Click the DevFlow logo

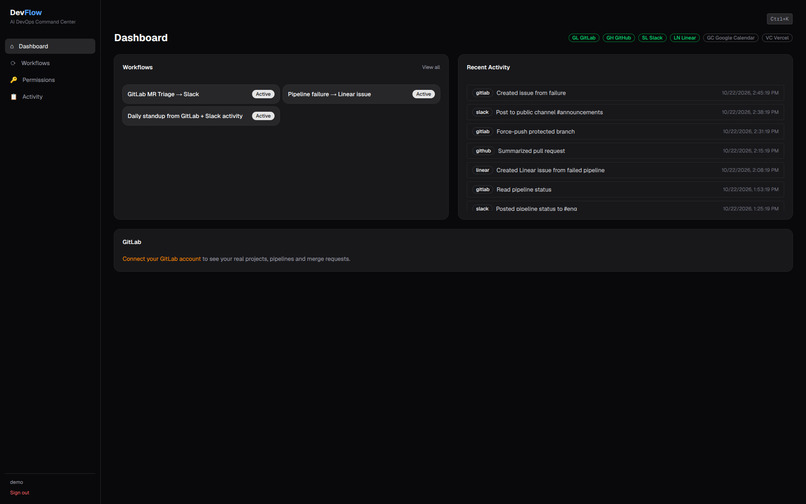click(26, 12)
